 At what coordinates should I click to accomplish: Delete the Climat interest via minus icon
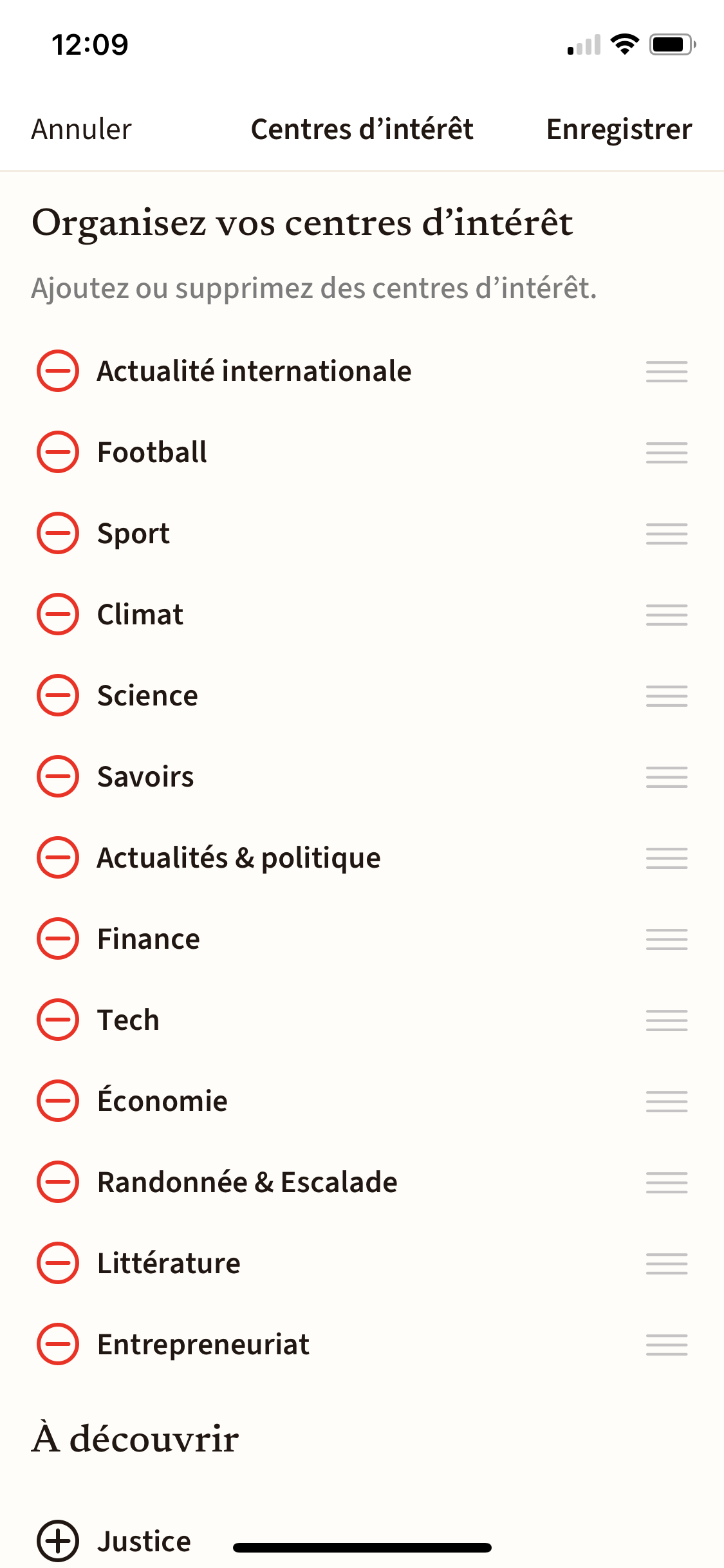pos(58,614)
